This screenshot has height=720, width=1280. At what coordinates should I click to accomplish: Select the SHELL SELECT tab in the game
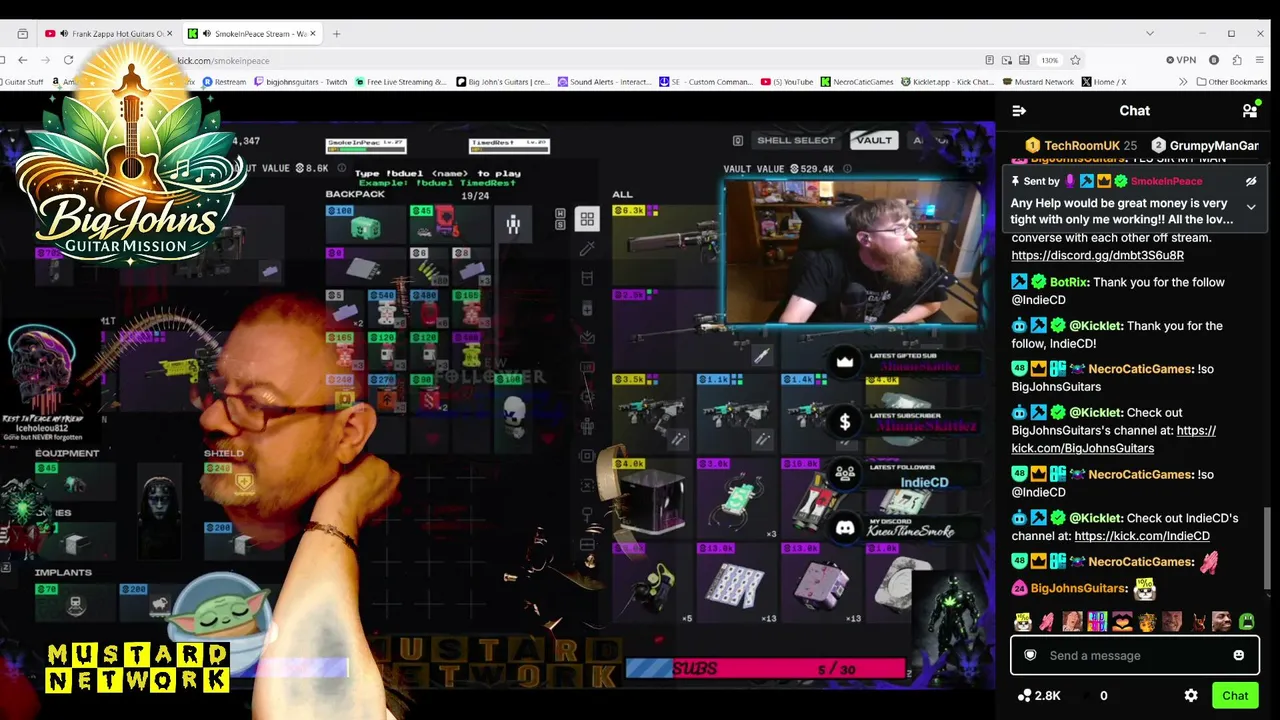796,141
